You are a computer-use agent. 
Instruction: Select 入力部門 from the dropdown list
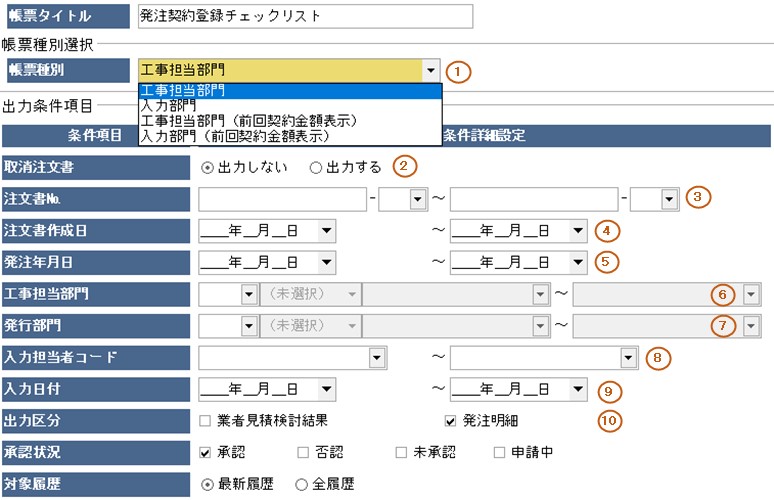coord(169,105)
